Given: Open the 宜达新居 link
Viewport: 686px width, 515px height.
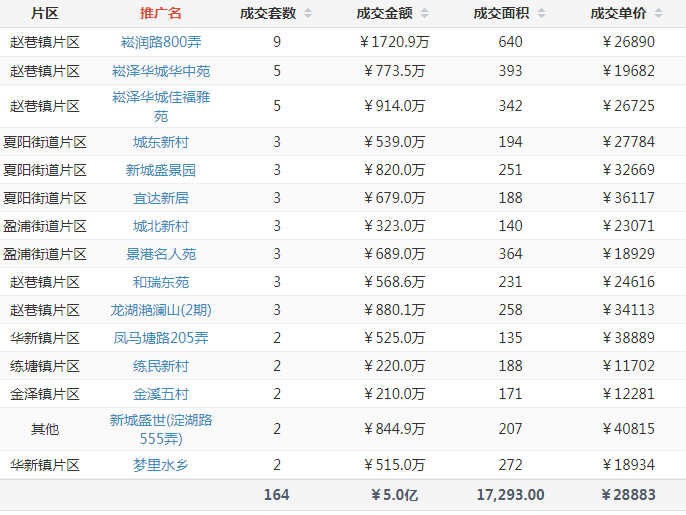Looking at the screenshot, I should (x=161, y=198).
